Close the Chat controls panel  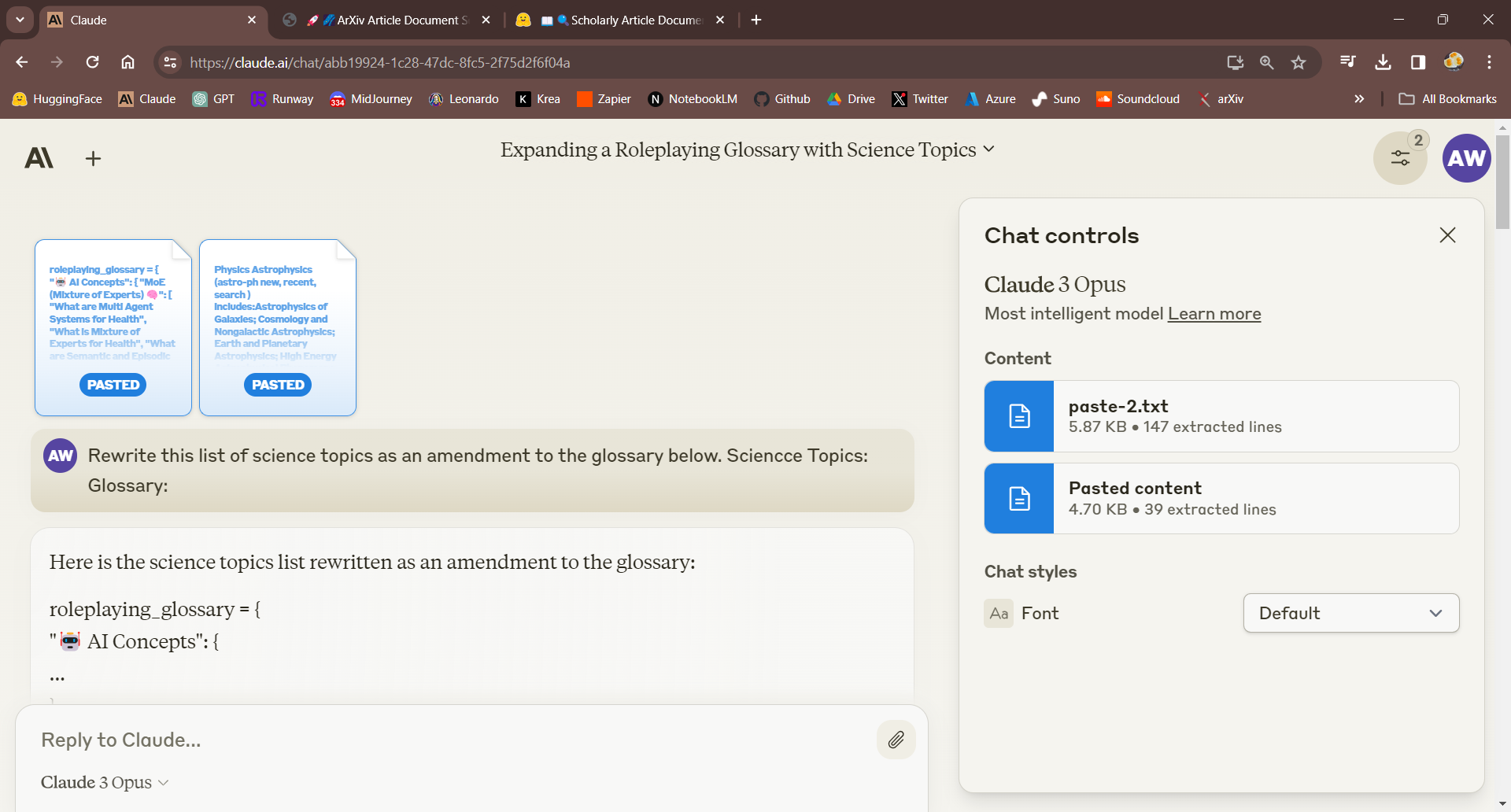click(x=1446, y=235)
